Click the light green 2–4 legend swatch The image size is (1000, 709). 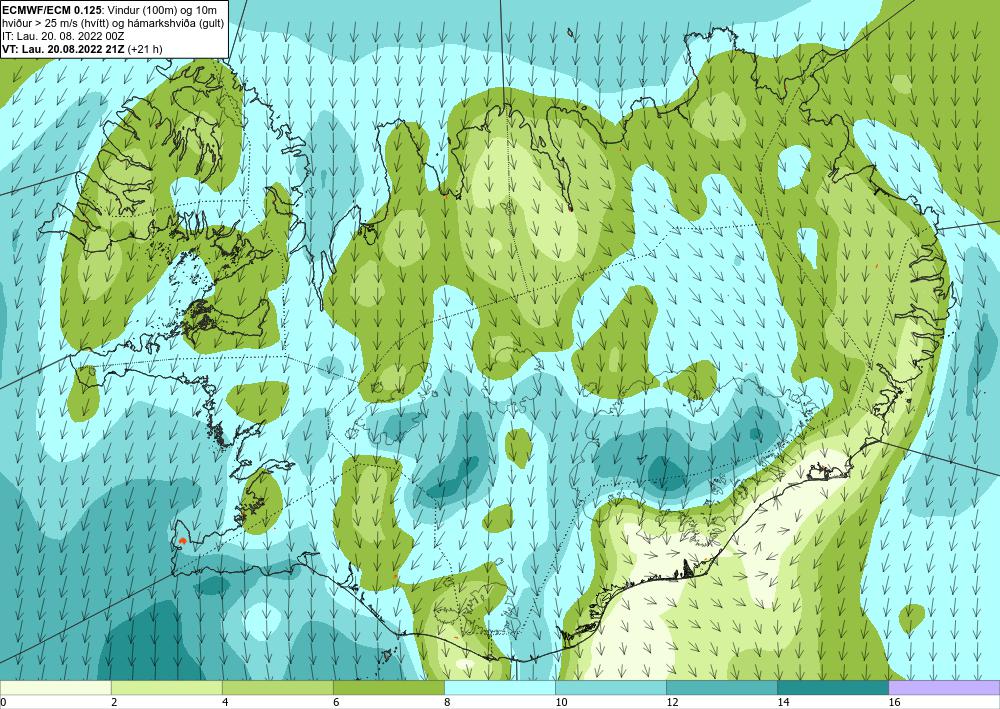166,687
